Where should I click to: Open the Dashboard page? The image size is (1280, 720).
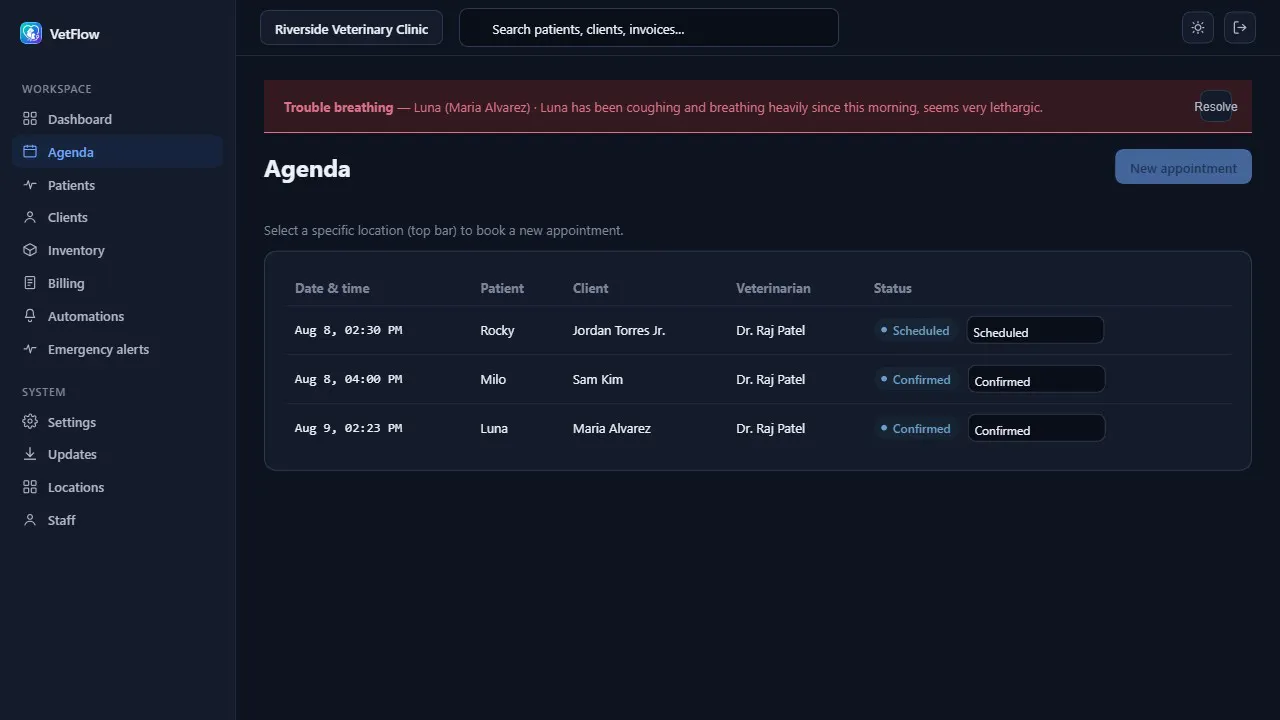click(117, 119)
